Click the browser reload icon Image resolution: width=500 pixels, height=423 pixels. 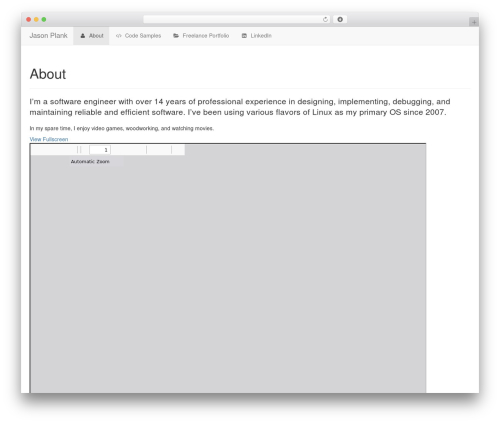325,19
